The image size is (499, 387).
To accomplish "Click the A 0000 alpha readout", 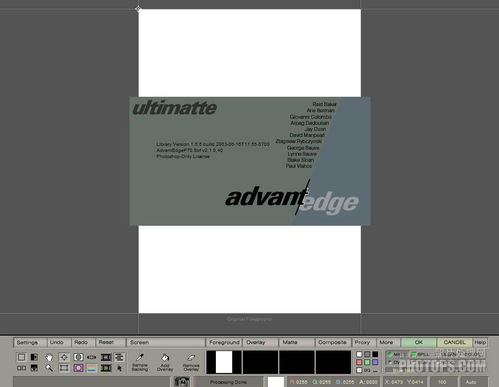I will click(x=369, y=382).
